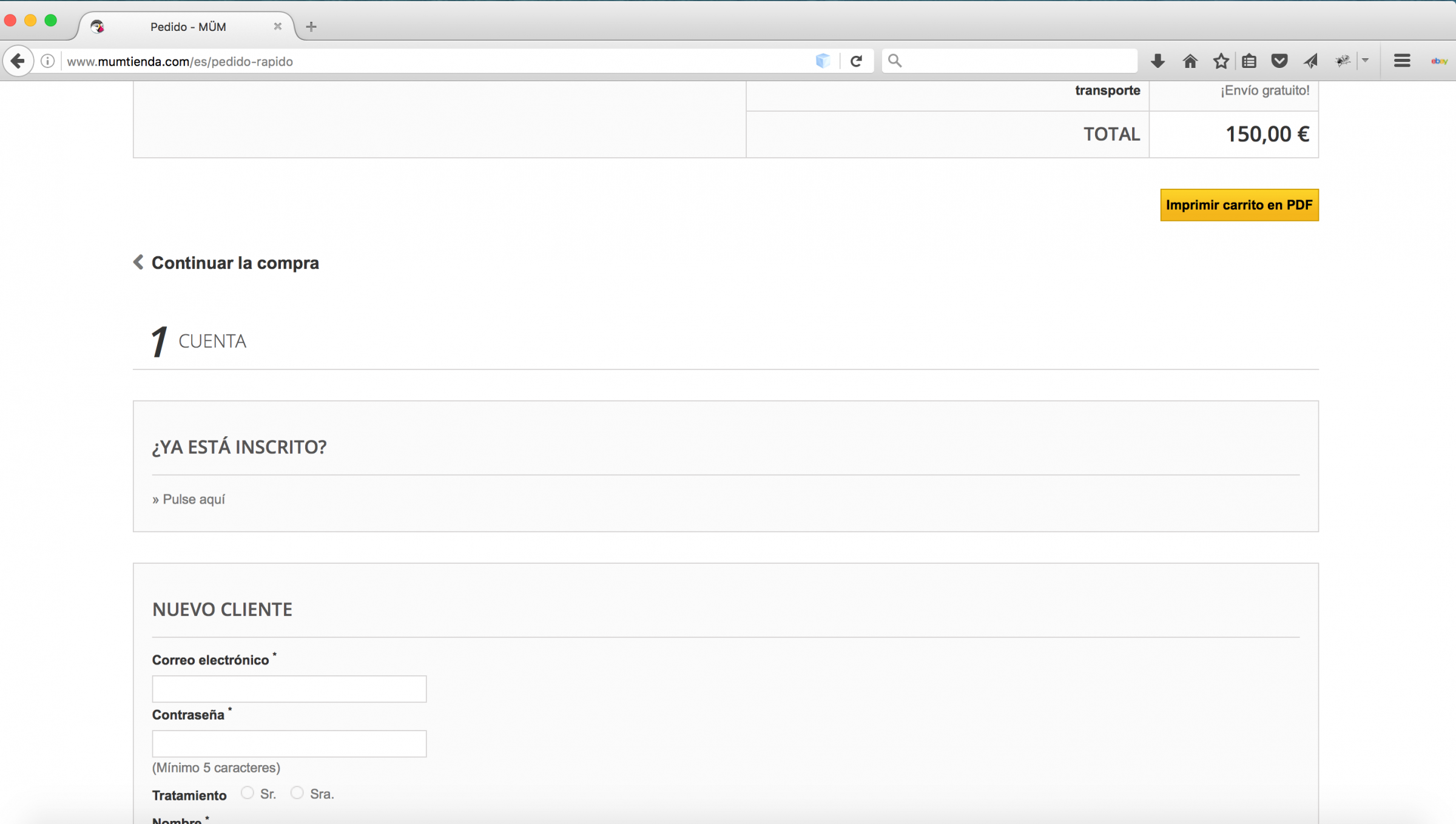Viewport: 1456px width, 824px height.
Task: Click Imprimir carrito en PDF button
Action: click(1239, 205)
